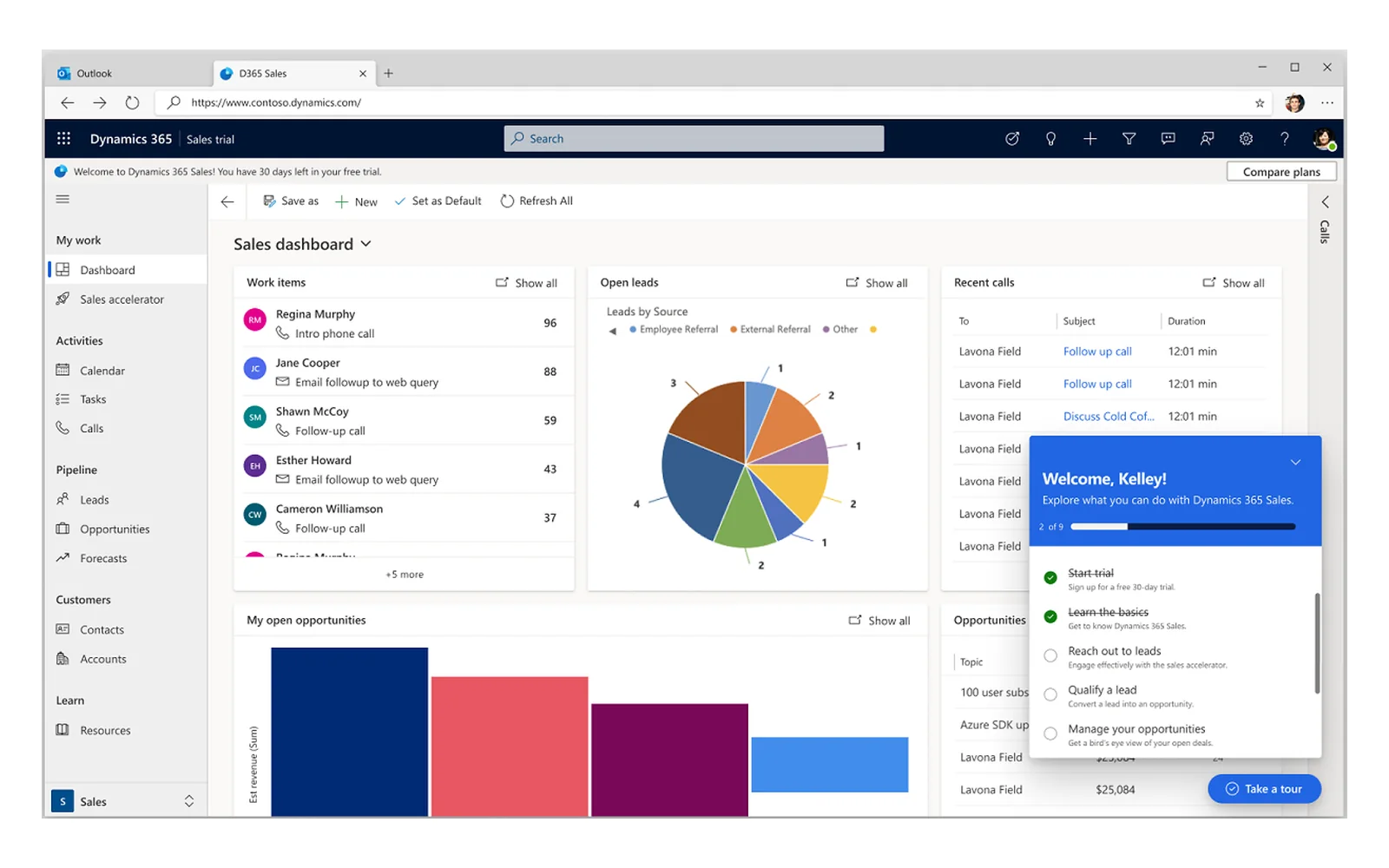Click EH avatar of Esther Howard
The width and height of the screenshot is (1389, 868).
pyautogui.click(x=254, y=466)
